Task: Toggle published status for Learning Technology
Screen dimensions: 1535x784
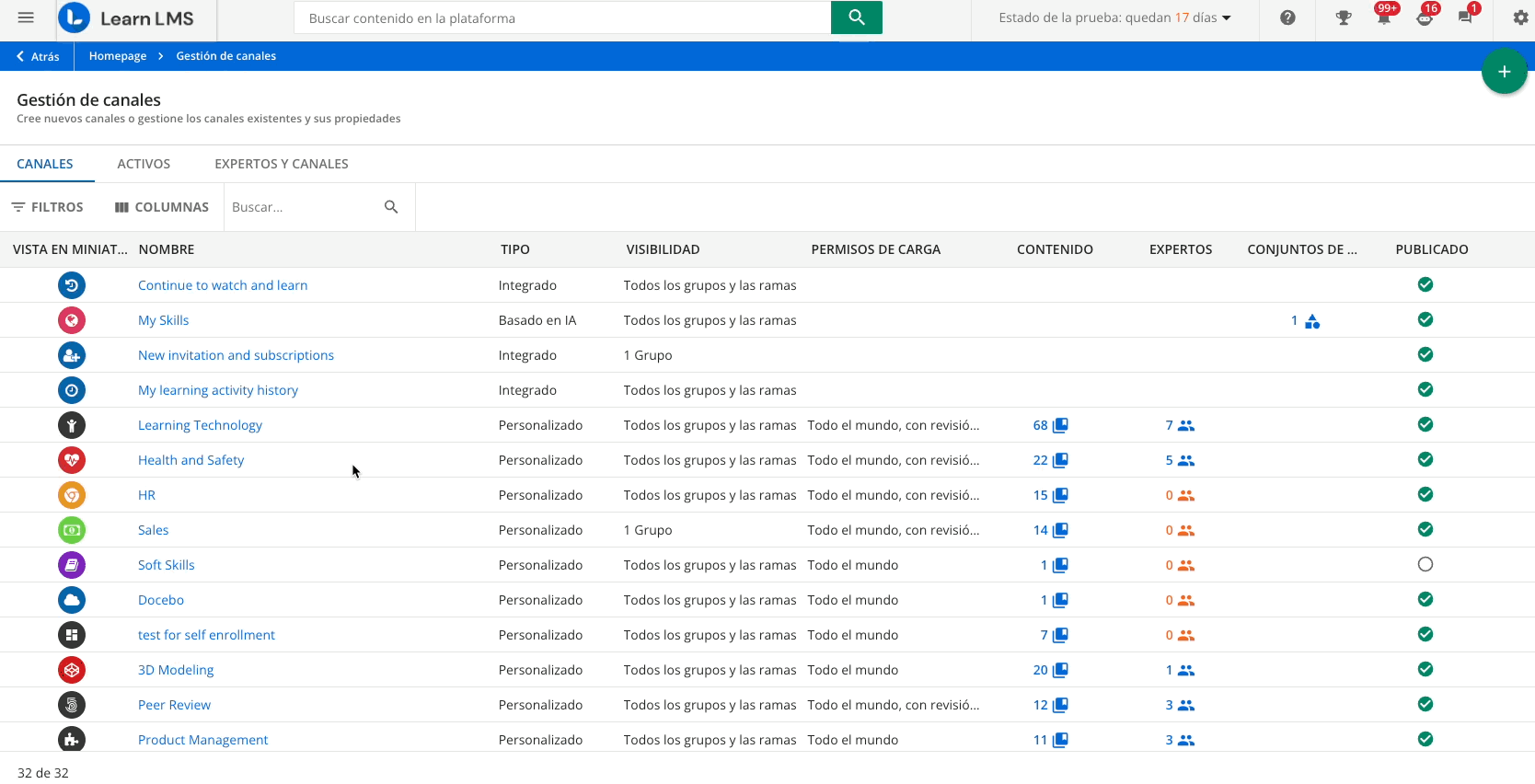Action: tap(1425, 424)
